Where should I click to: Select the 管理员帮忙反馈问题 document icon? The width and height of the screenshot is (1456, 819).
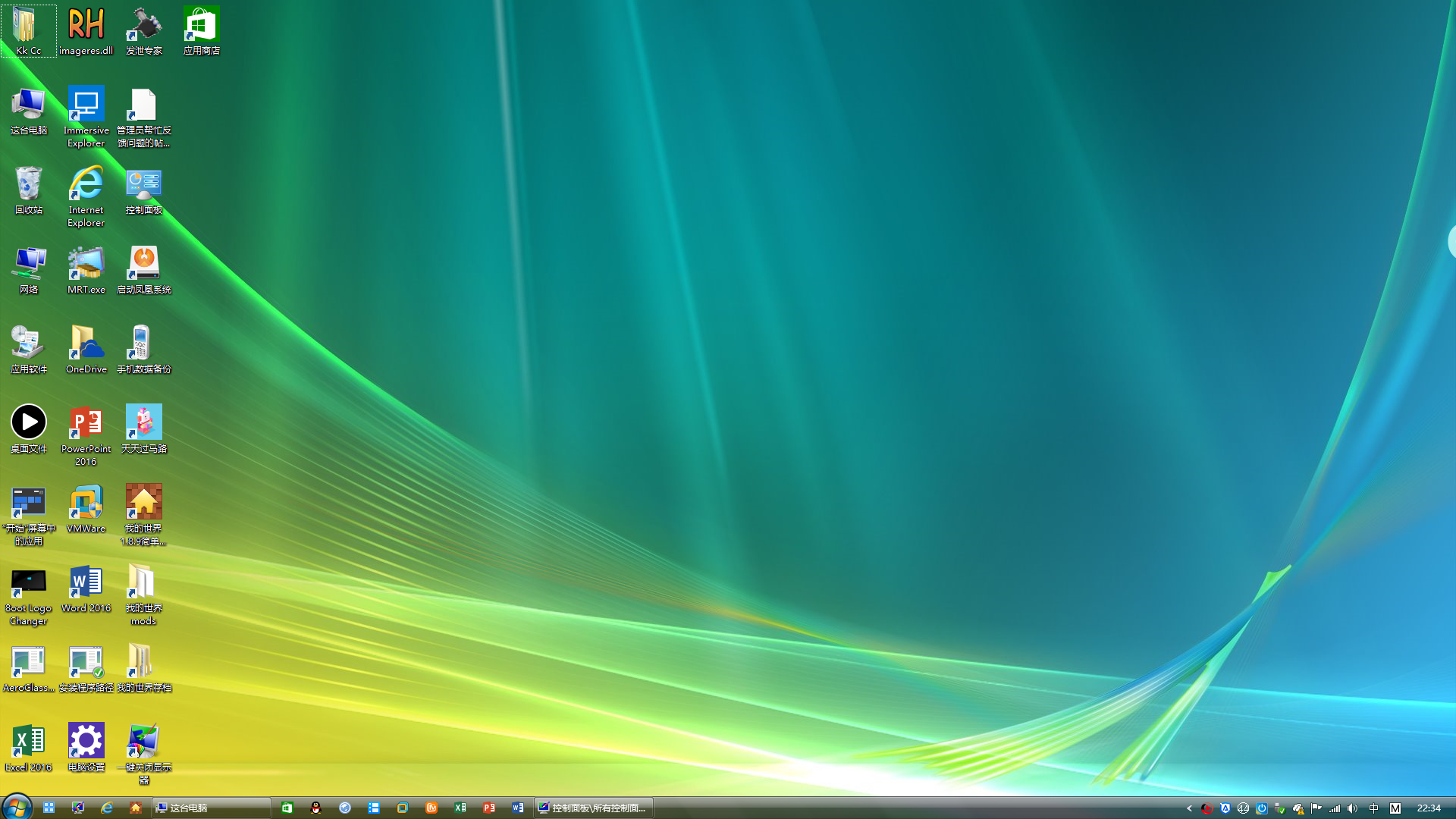pos(143,117)
